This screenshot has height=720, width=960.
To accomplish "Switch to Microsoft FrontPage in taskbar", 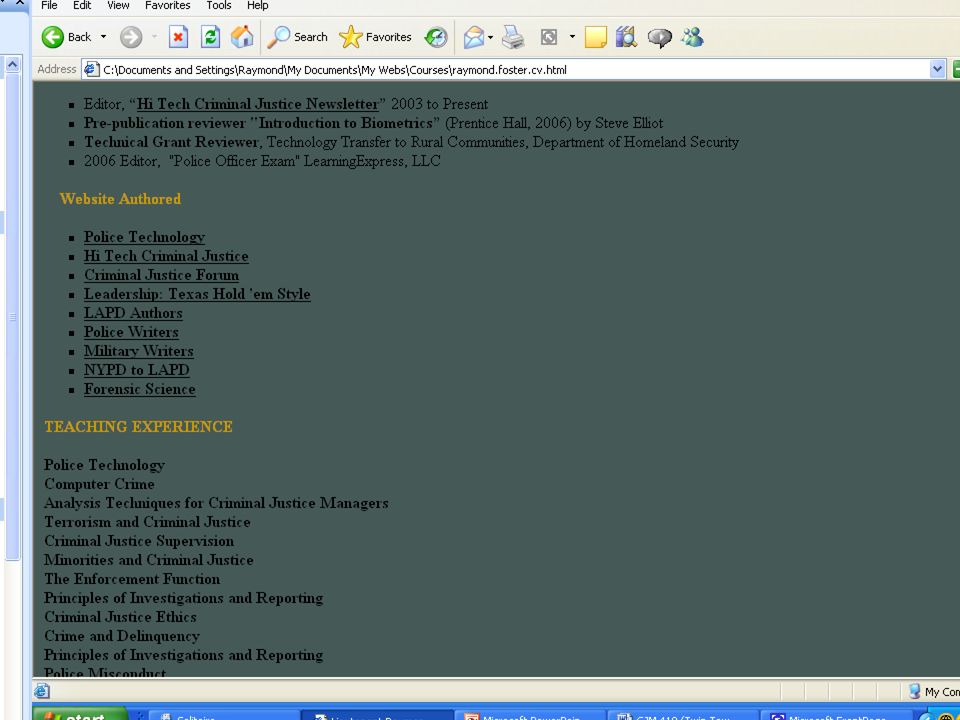I will (x=836, y=715).
